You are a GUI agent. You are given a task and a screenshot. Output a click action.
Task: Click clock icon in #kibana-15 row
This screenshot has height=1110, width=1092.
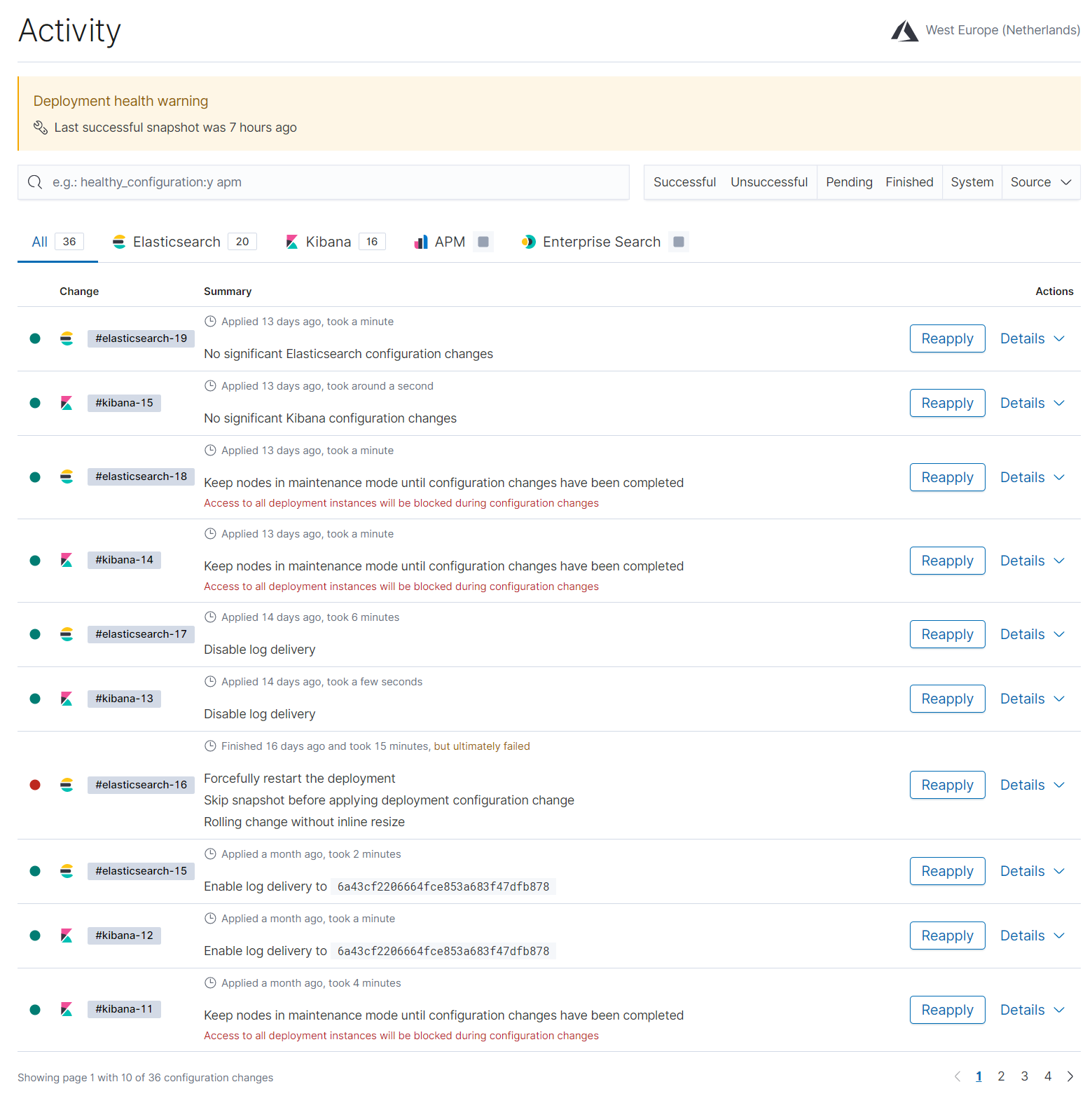tap(210, 385)
